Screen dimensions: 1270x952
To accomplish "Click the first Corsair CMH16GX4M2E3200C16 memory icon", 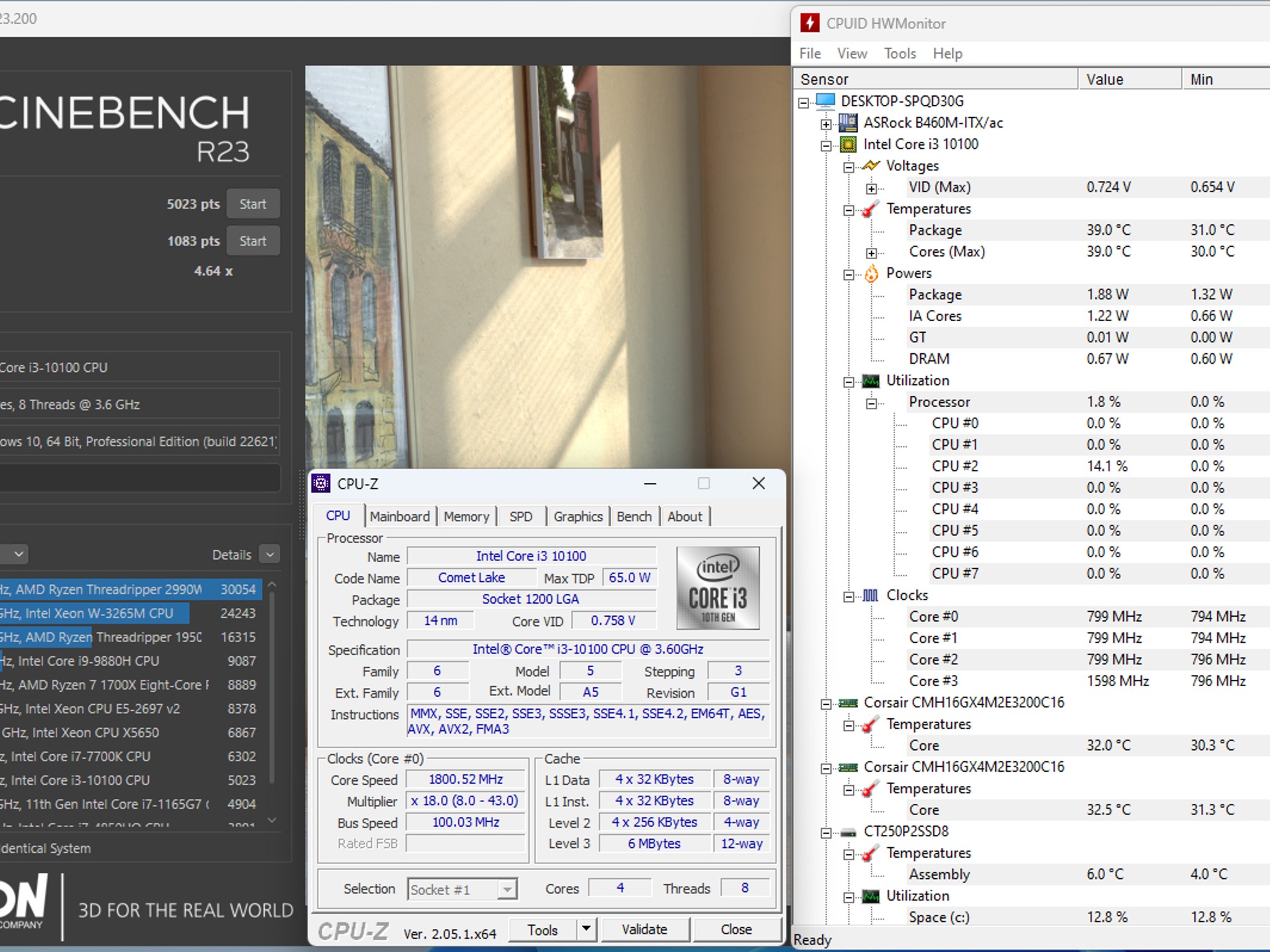I will click(848, 703).
